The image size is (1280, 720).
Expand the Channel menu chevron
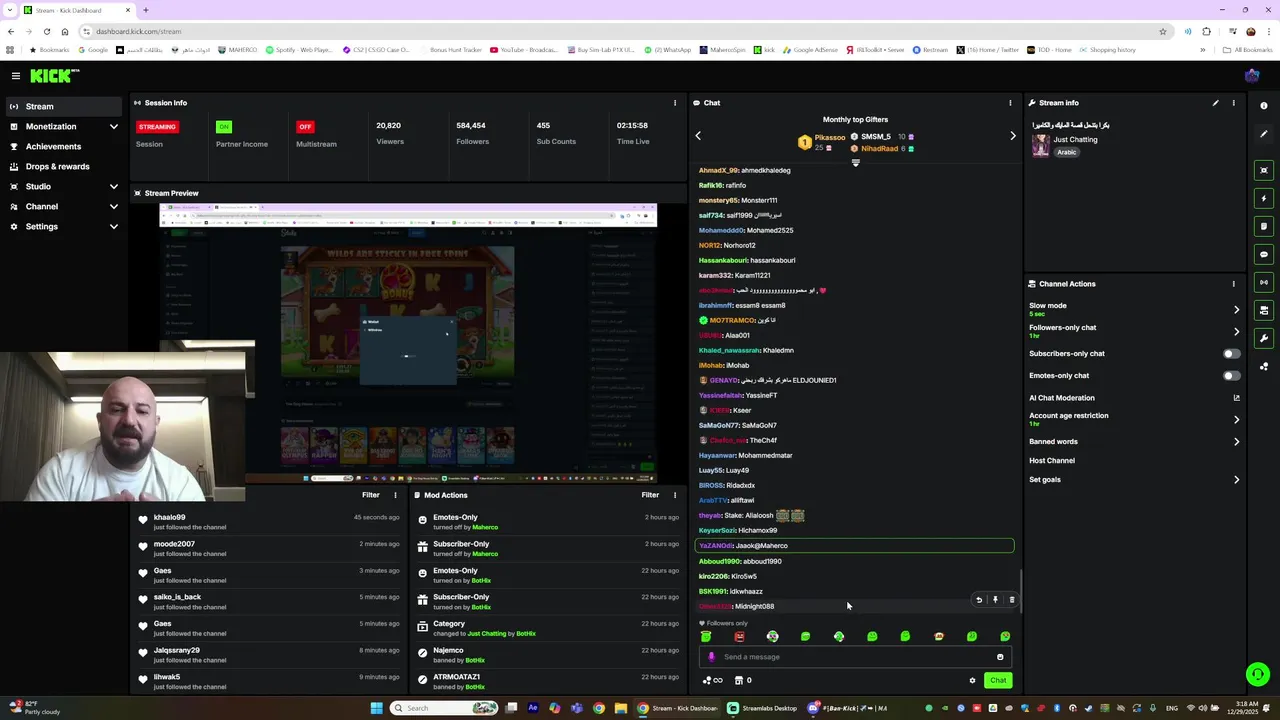click(113, 207)
